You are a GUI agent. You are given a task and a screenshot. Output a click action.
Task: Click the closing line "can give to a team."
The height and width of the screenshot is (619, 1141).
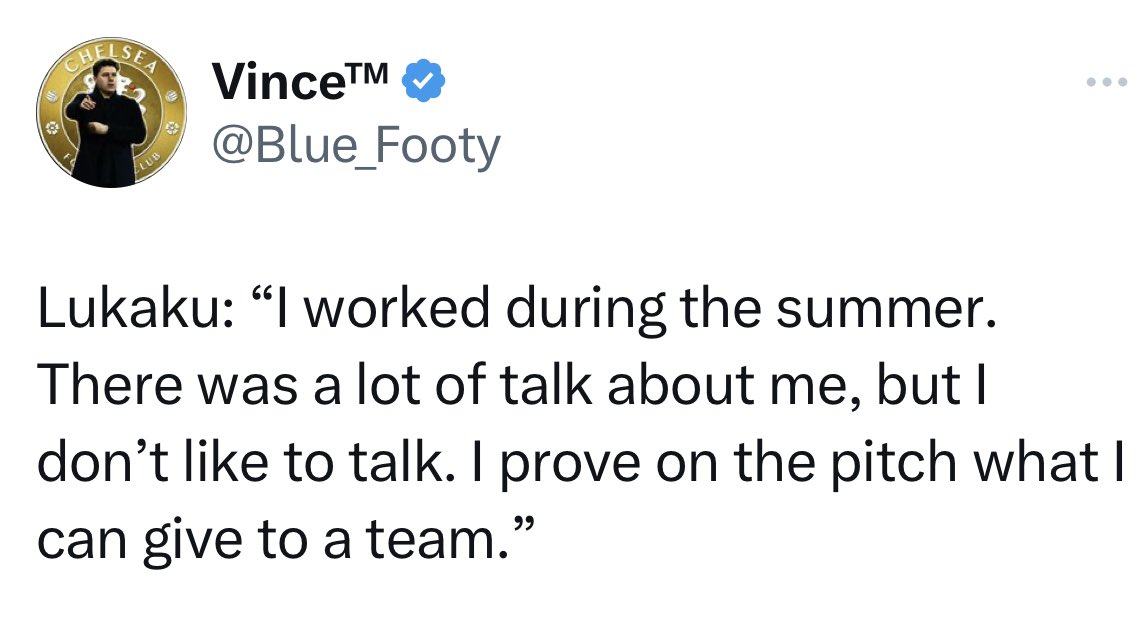[287, 539]
